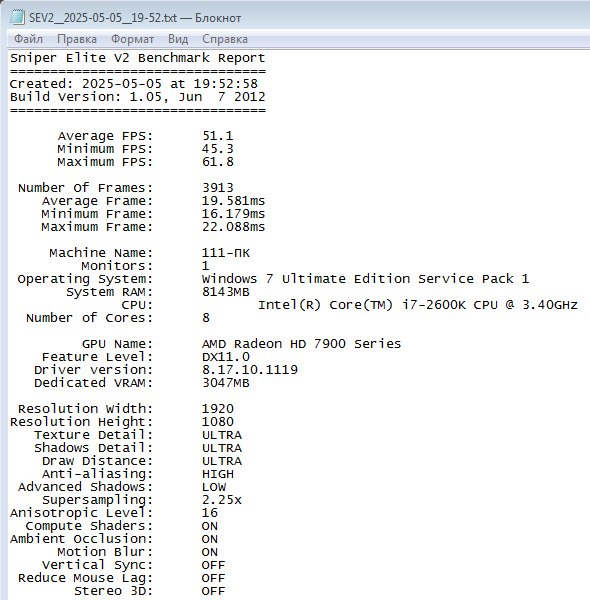Click the label Operating System:
Viewport: 590px width, 600px height.
click(85, 279)
